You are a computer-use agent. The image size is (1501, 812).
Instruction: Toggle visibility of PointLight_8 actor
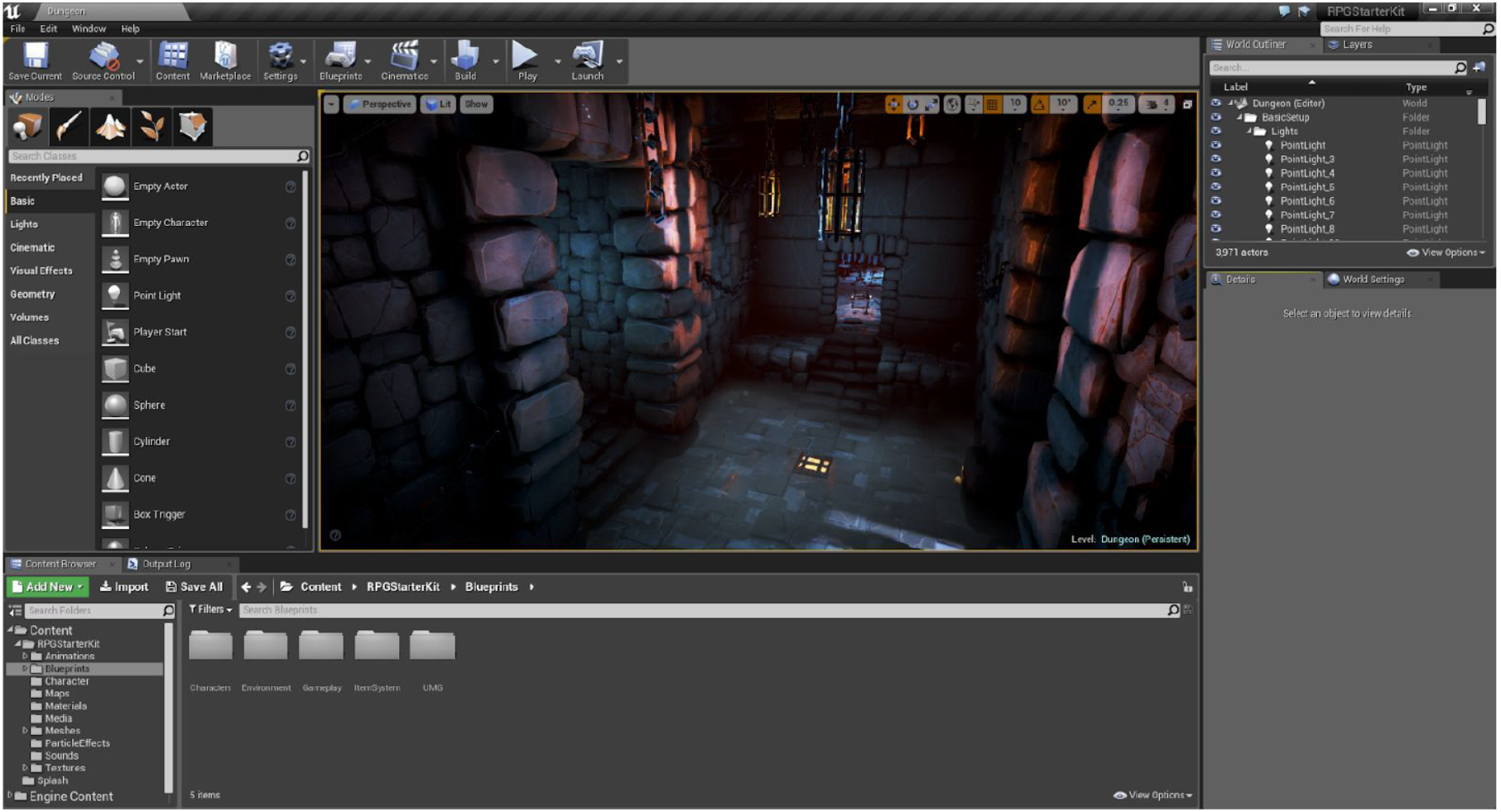[x=1215, y=228]
